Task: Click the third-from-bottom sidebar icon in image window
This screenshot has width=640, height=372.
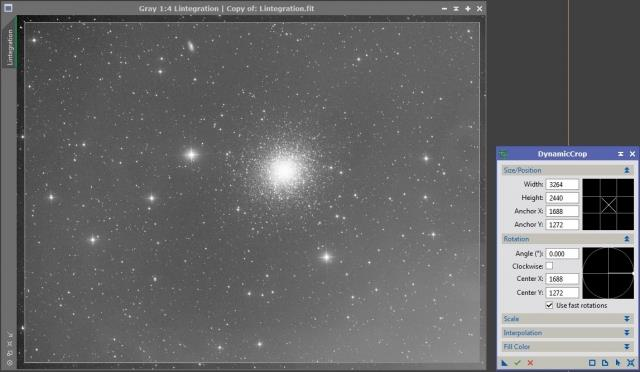Action: click(x=10, y=344)
